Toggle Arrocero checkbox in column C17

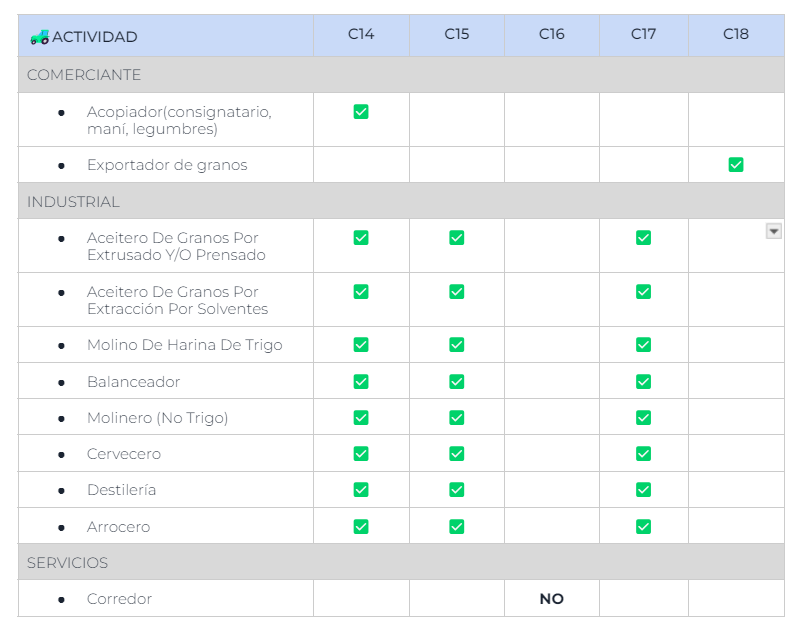coord(643,527)
